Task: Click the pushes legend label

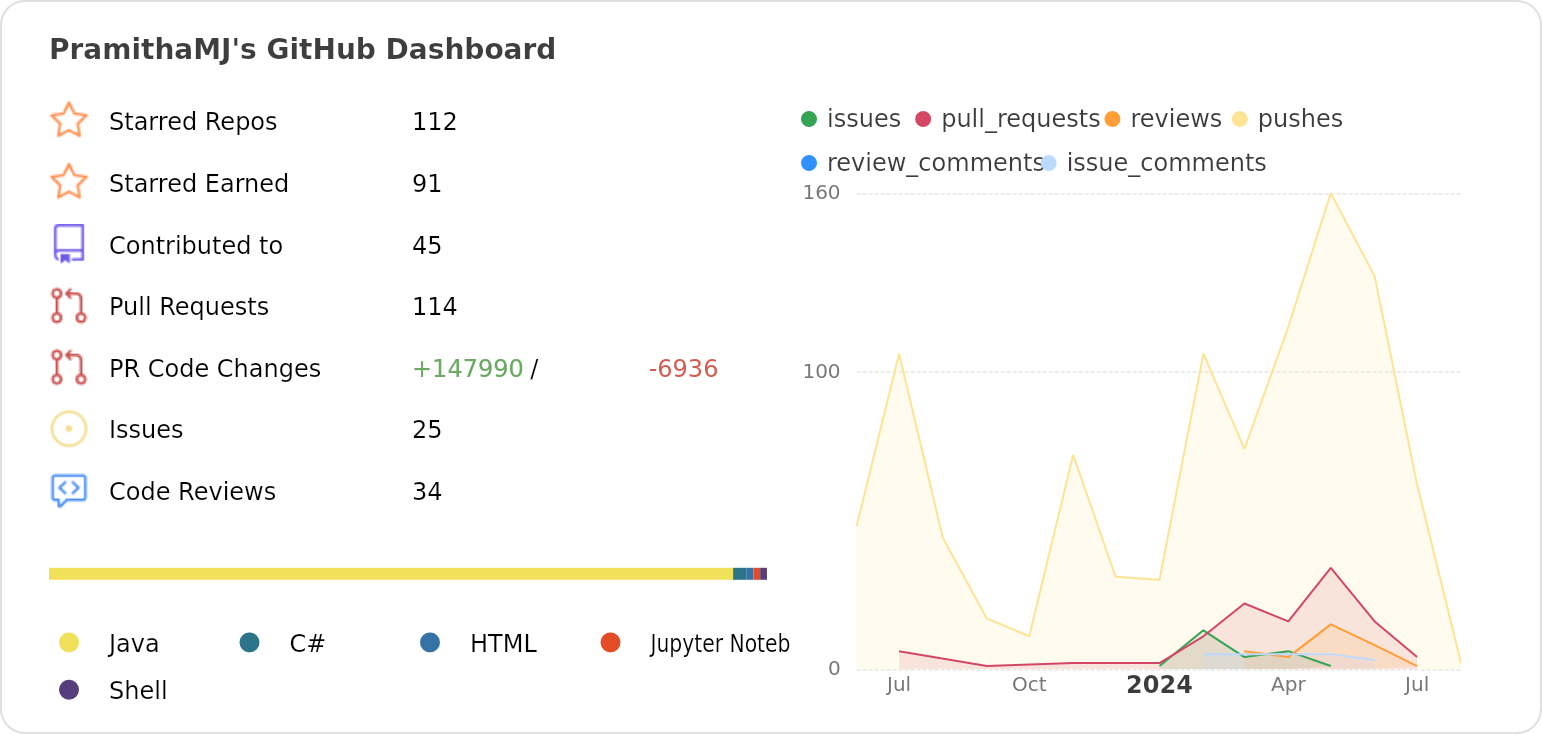Action: (x=1300, y=119)
